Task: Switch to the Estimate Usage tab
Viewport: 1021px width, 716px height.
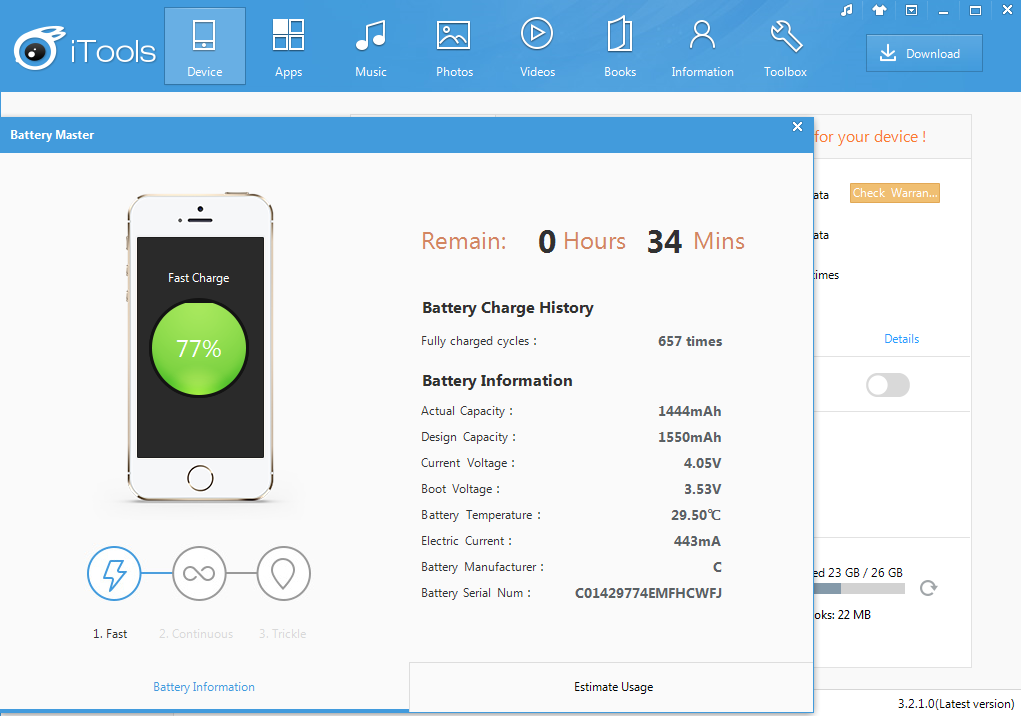Action: (x=613, y=687)
